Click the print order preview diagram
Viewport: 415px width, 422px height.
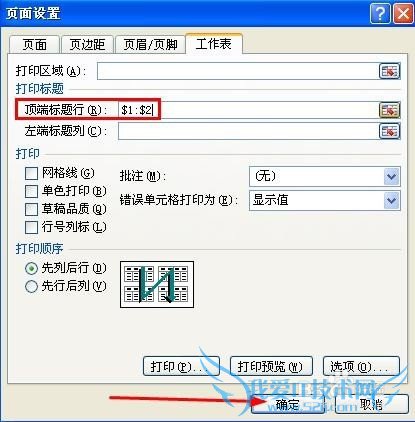pos(157,284)
